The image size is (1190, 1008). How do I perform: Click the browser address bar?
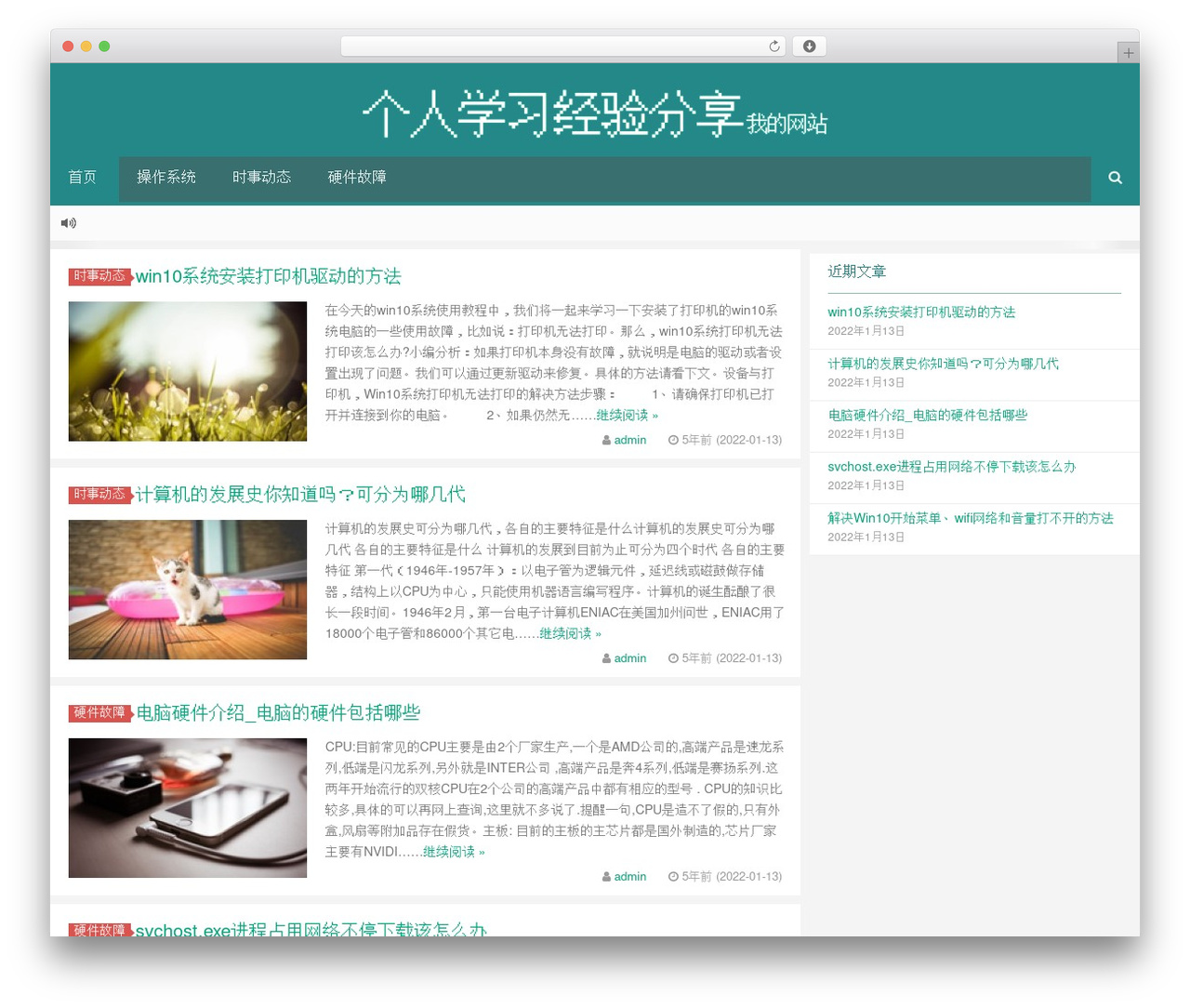[563, 46]
